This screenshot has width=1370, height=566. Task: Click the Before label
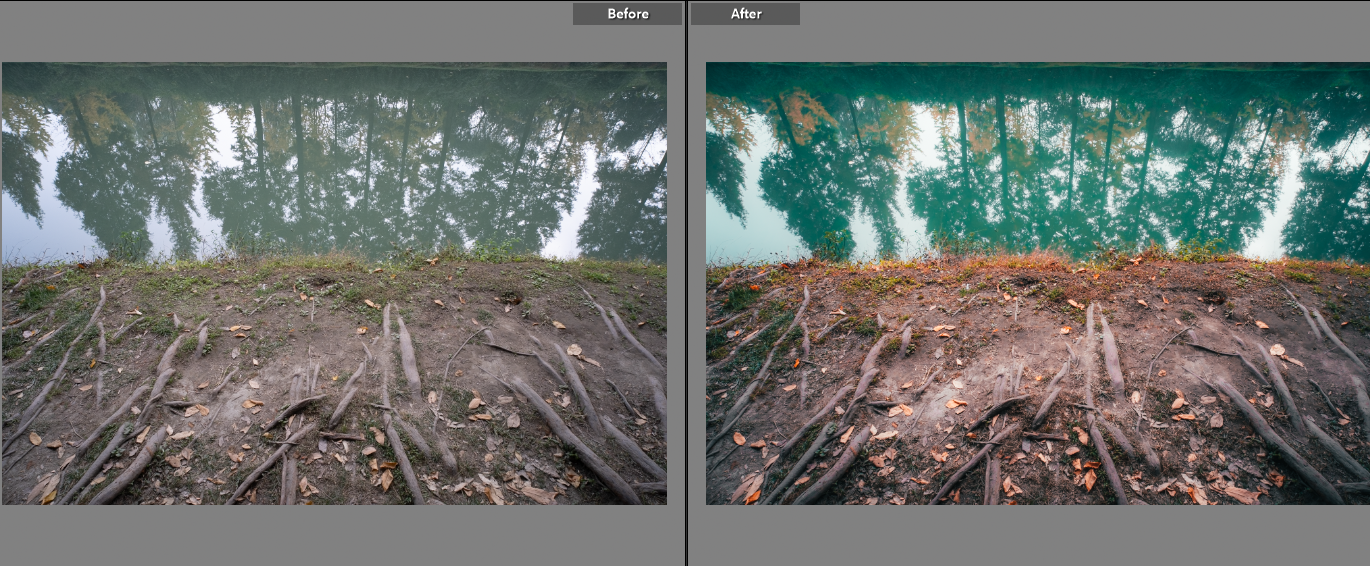point(627,14)
